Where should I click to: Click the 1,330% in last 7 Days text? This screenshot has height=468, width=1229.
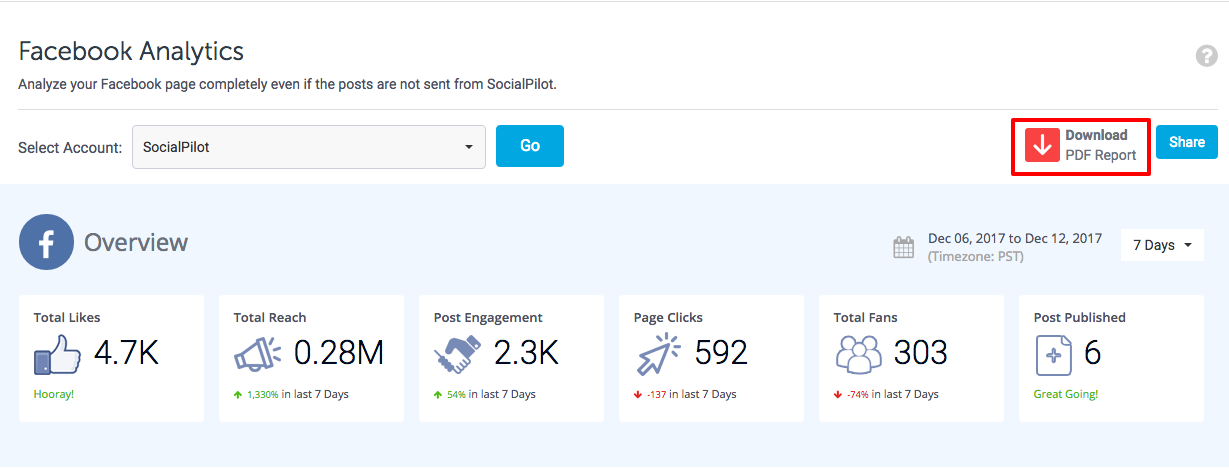pyautogui.click(x=298, y=394)
